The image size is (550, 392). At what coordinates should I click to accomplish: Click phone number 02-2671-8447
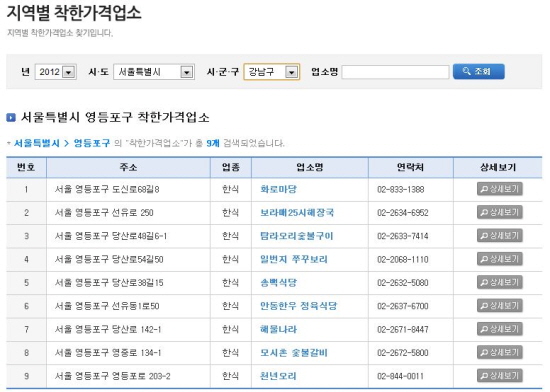(403, 330)
